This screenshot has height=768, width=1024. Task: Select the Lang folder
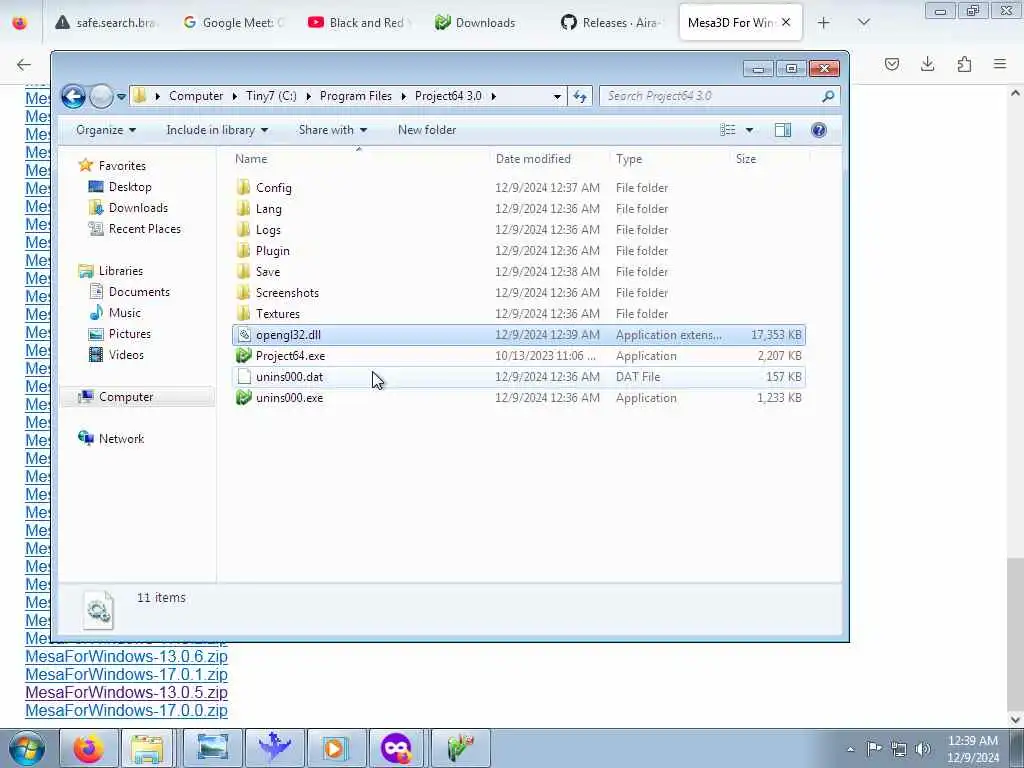[x=519, y=209]
